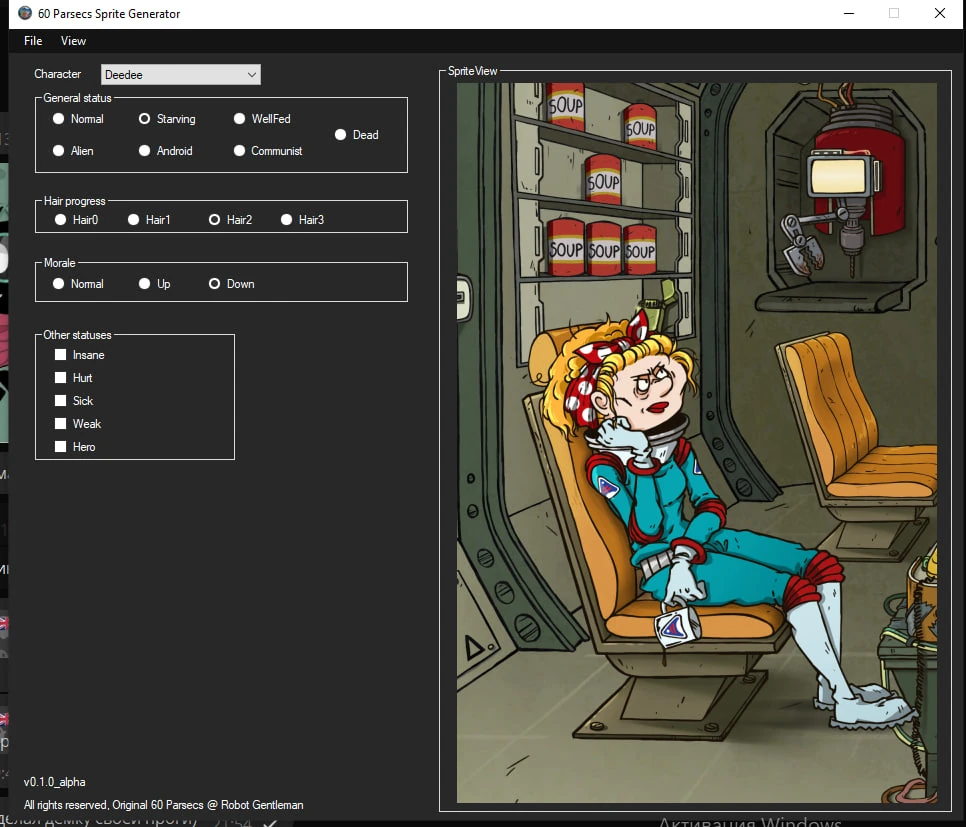The height and width of the screenshot is (827, 966).
Task: Set morale to Normal
Action: [59, 284]
